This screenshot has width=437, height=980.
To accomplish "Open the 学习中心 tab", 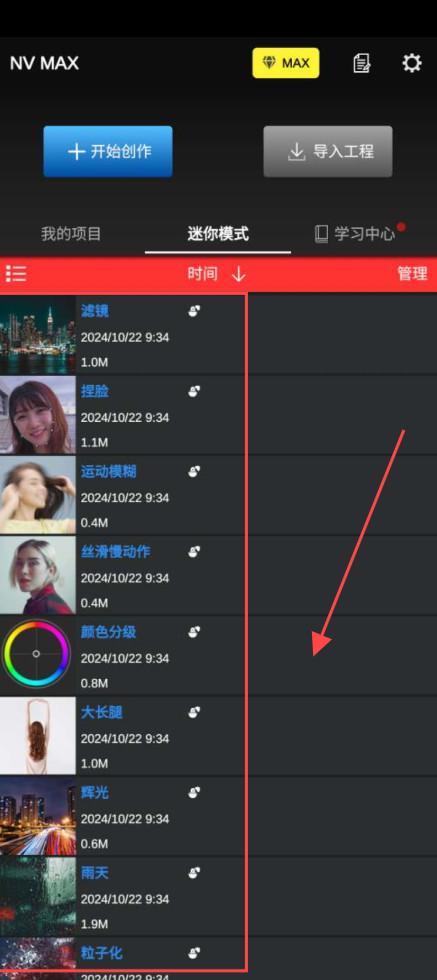I will pos(364,234).
